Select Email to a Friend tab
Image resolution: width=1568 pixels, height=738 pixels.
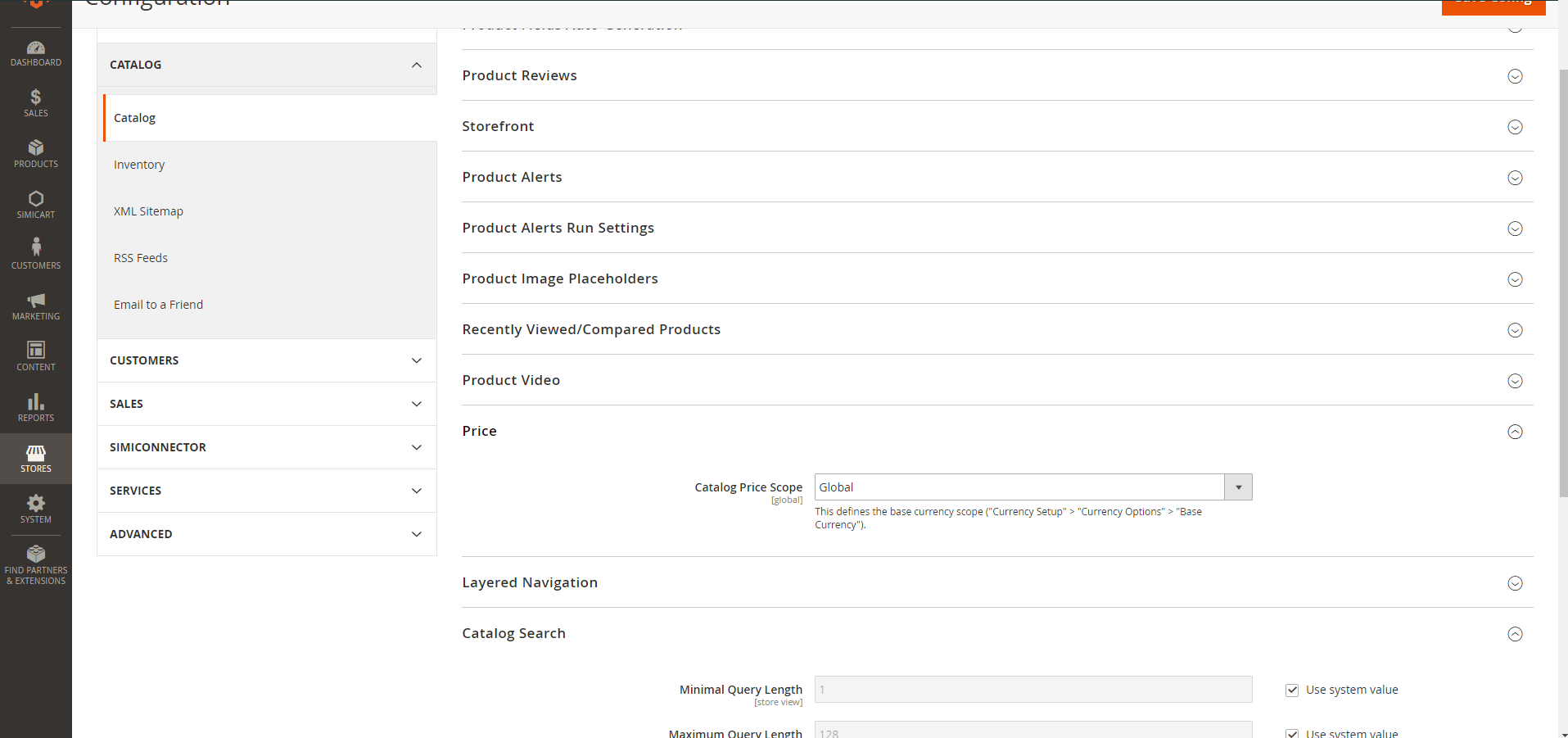pos(270,305)
